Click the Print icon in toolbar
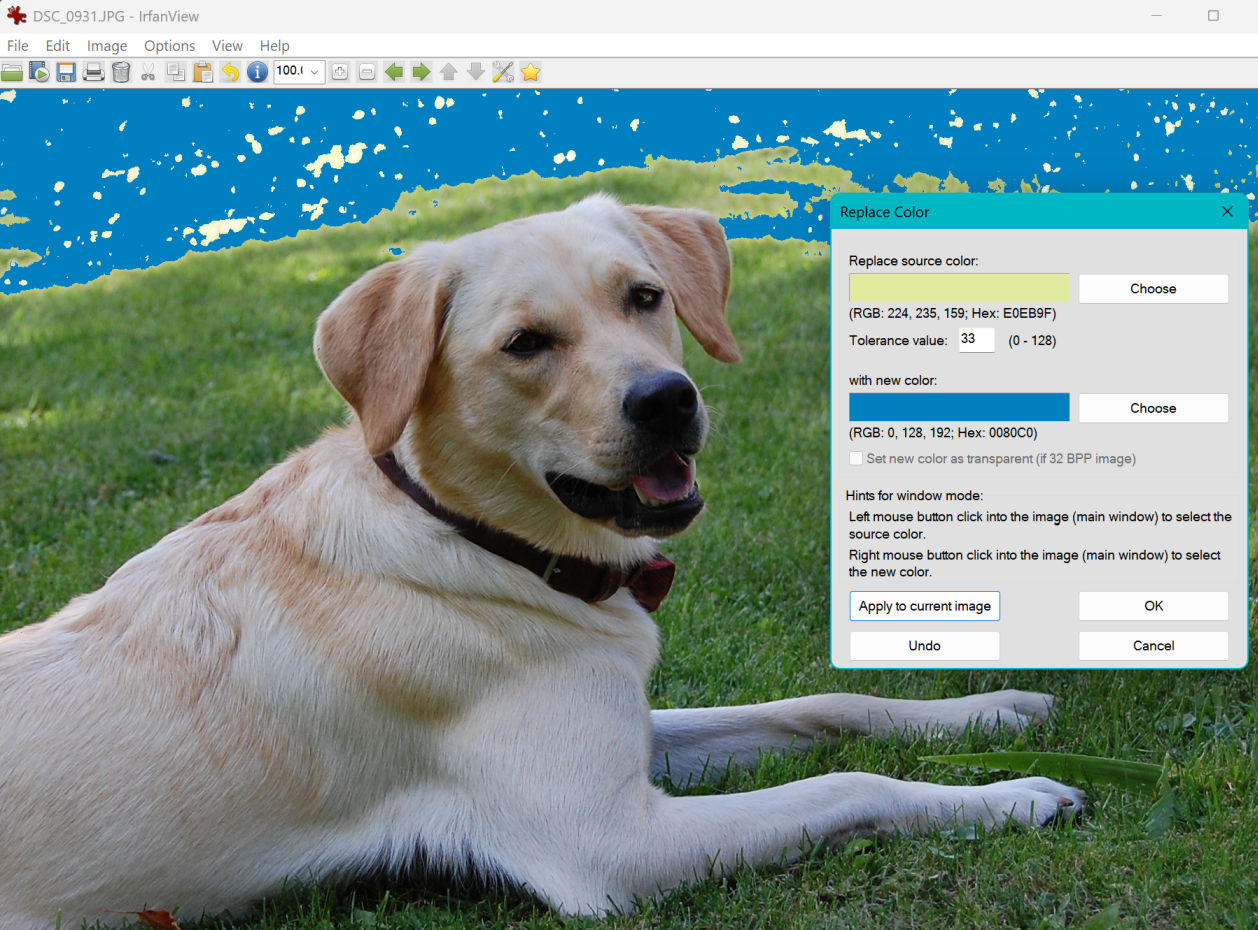This screenshot has height=930, width=1258. (x=93, y=72)
